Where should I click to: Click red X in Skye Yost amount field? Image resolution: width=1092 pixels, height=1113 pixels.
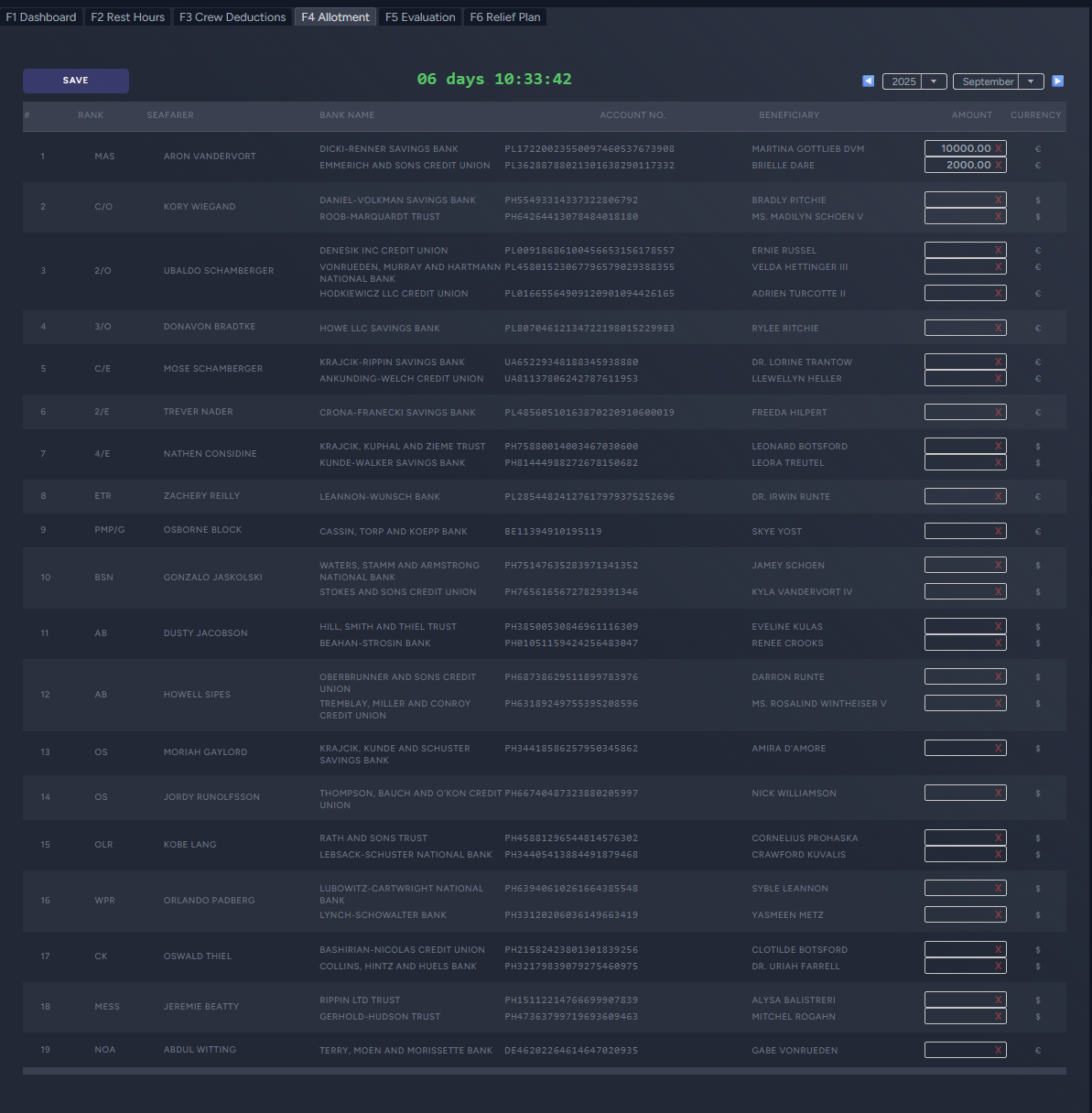998,531
